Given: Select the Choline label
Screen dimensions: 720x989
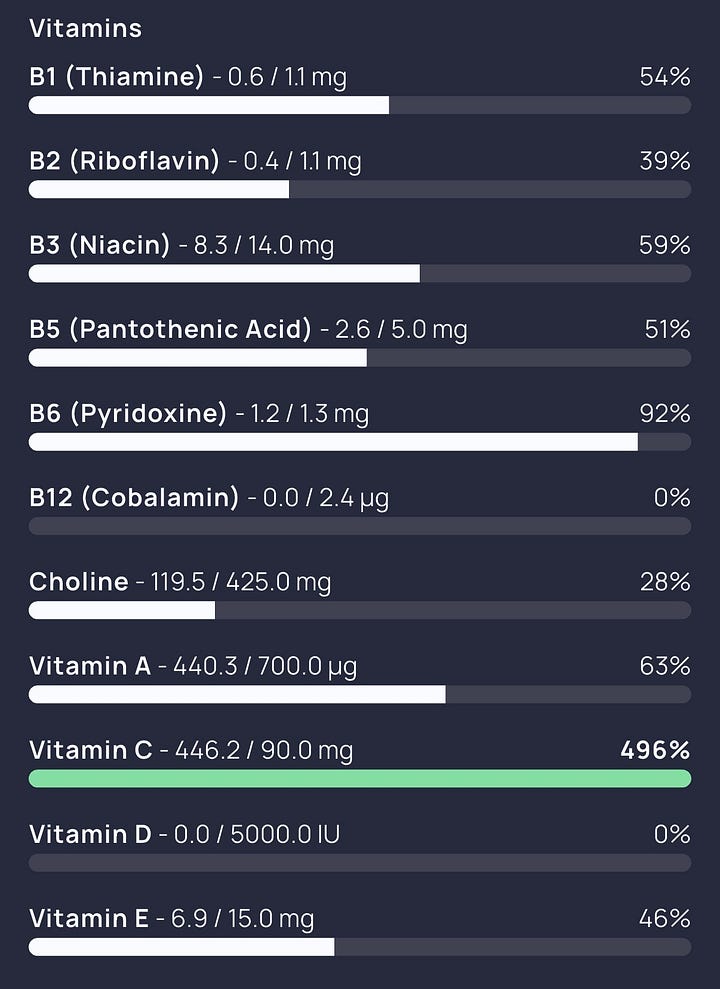Looking at the screenshot, I should point(79,582).
